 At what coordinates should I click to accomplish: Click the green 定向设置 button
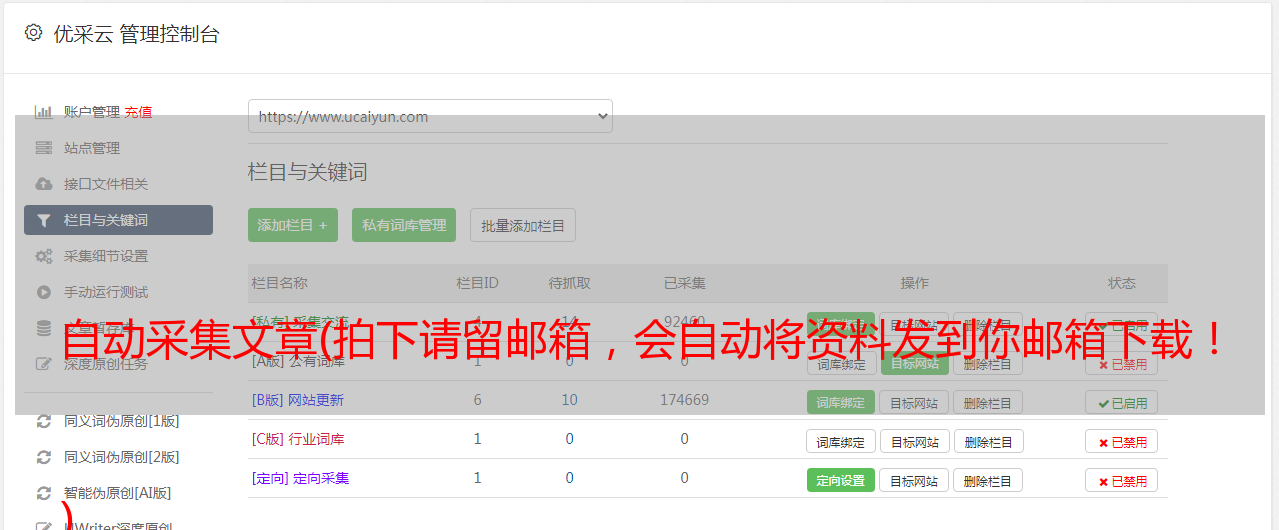click(x=841, y=480)
